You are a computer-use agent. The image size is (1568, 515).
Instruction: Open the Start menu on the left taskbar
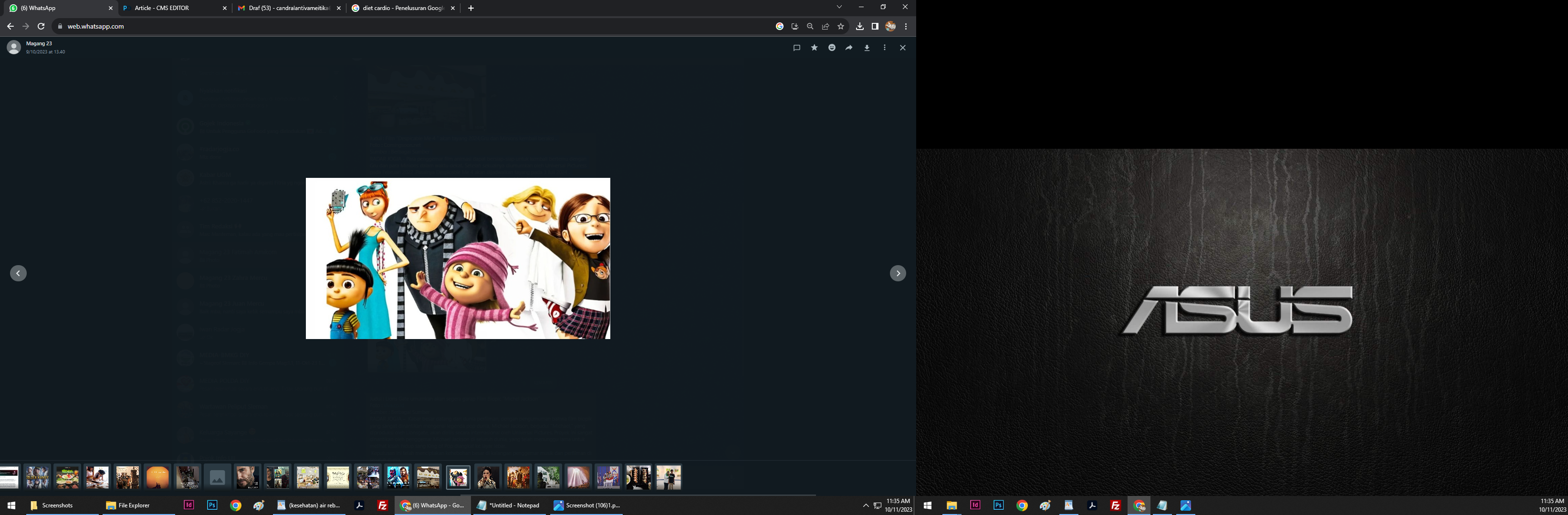pos(11,505)
